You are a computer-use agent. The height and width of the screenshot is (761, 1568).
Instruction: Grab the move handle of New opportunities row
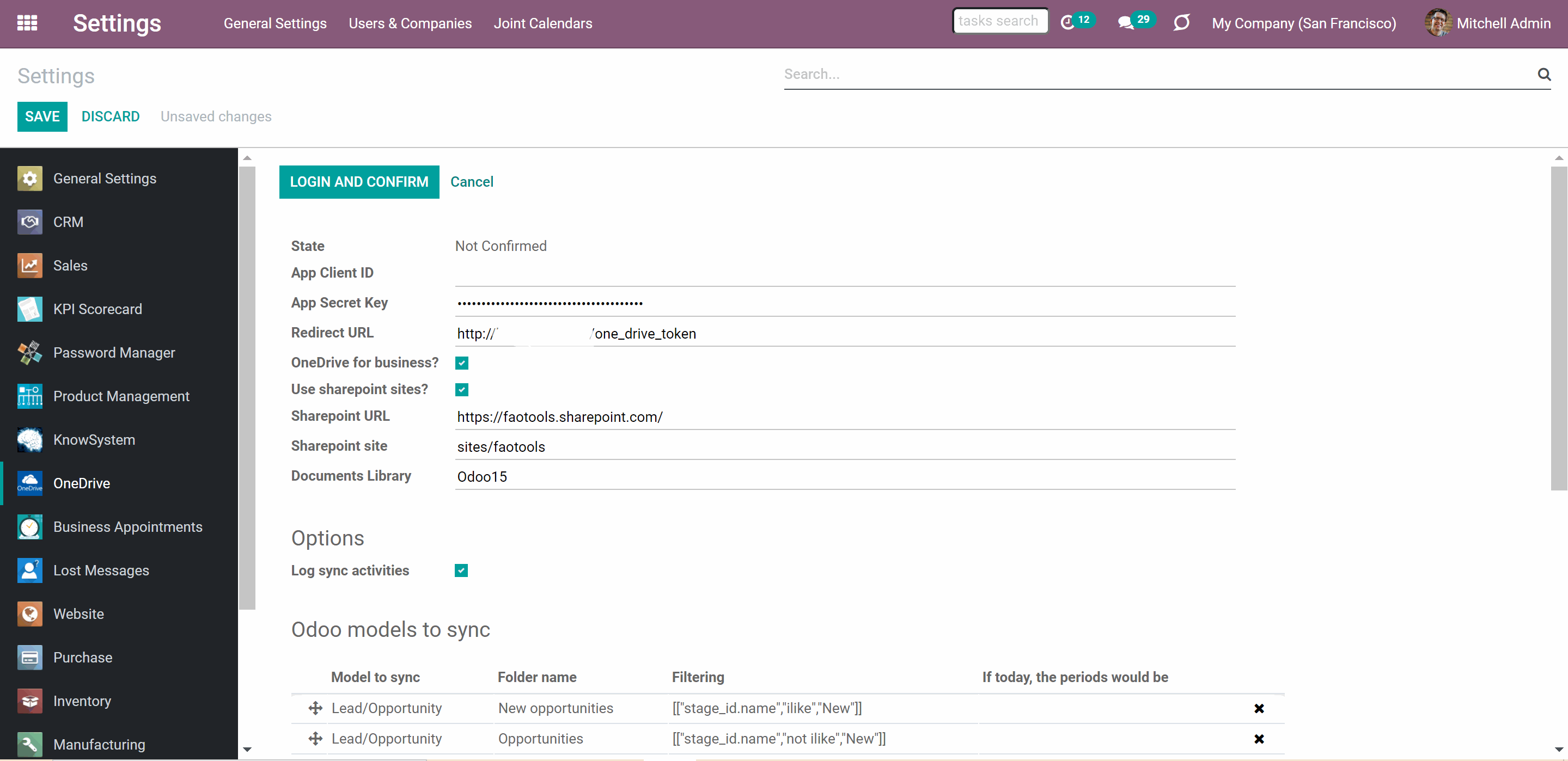(315, 708)
